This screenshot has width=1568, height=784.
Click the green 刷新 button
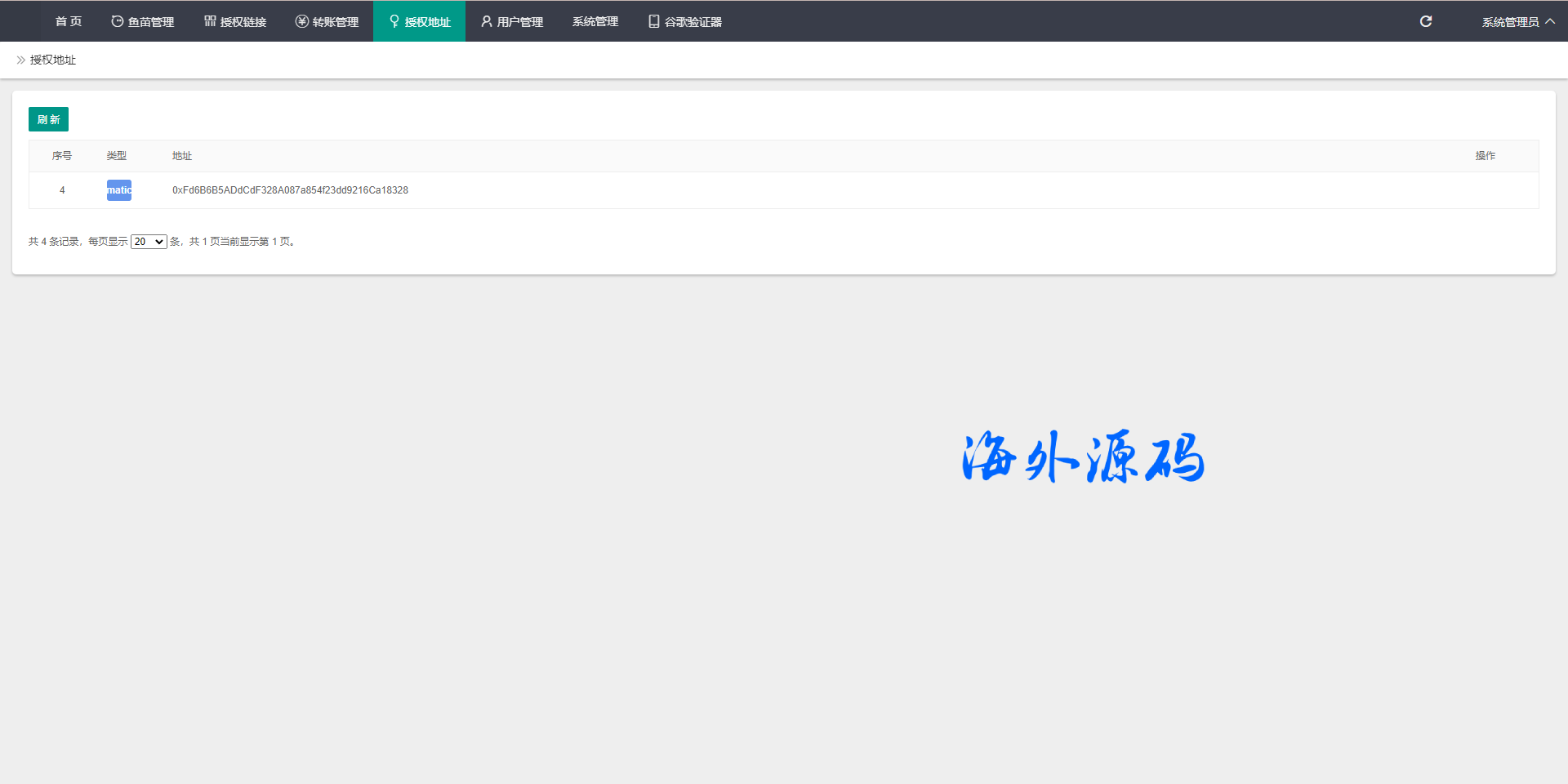click(x=48, y=119)
